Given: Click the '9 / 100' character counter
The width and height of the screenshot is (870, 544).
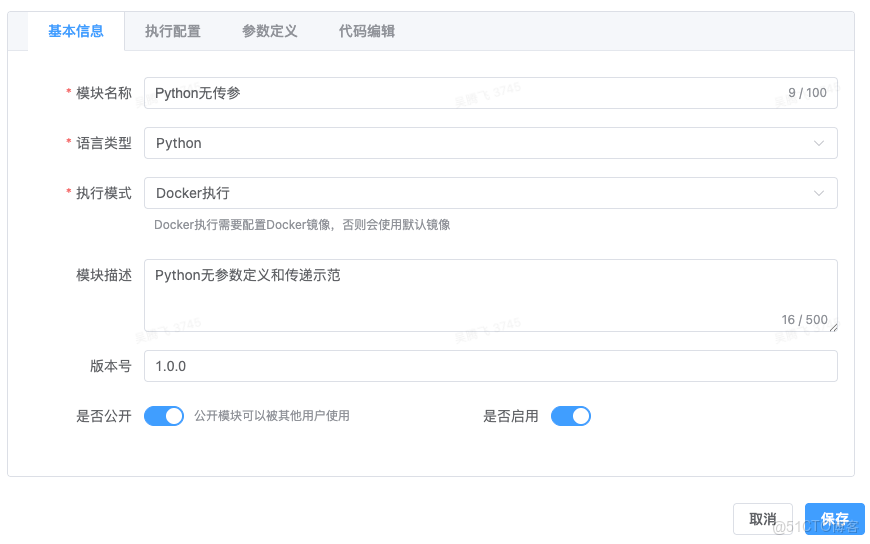Looking at the screenshot, I should [807, 93].
